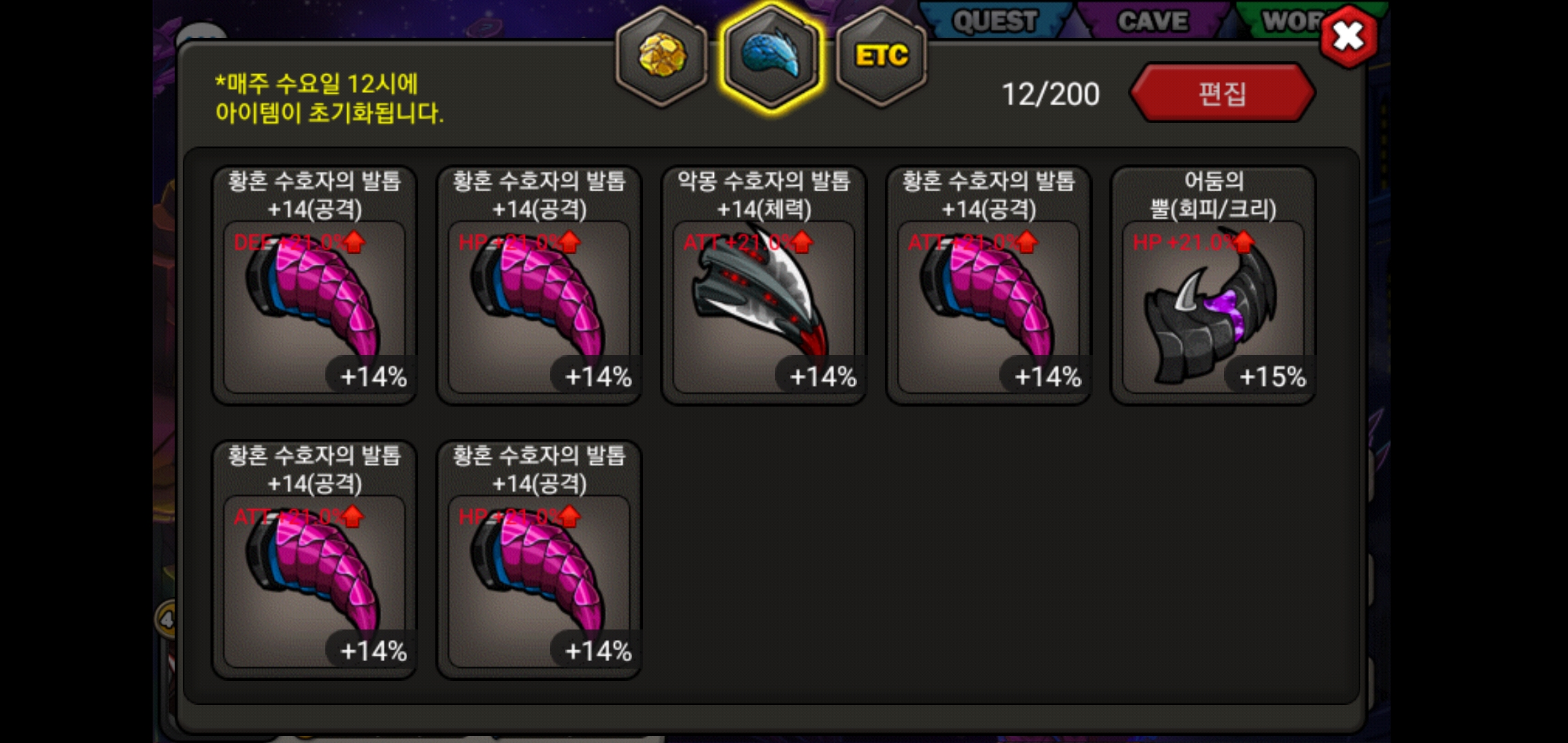Click the +15% badge on the dark horn
1568x743 pixels.
(x=1272, y=376)
